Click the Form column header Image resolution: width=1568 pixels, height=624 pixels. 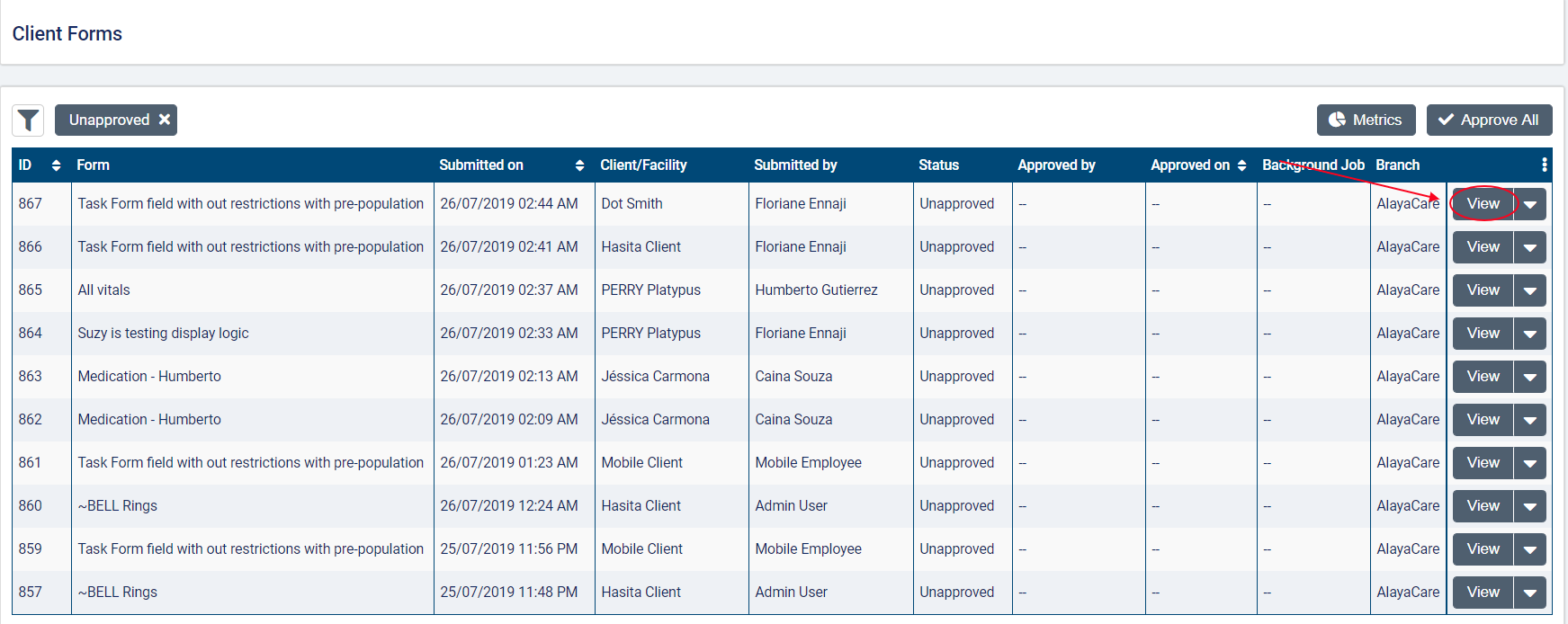coord(93,165)
